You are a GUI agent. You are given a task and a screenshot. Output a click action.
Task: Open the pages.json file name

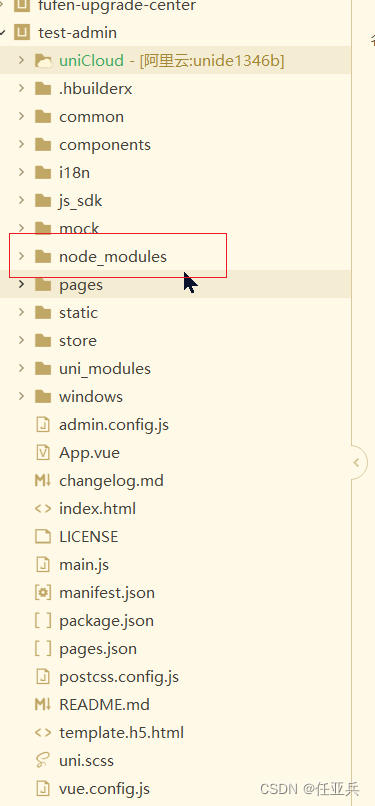[x=98, y=649]
